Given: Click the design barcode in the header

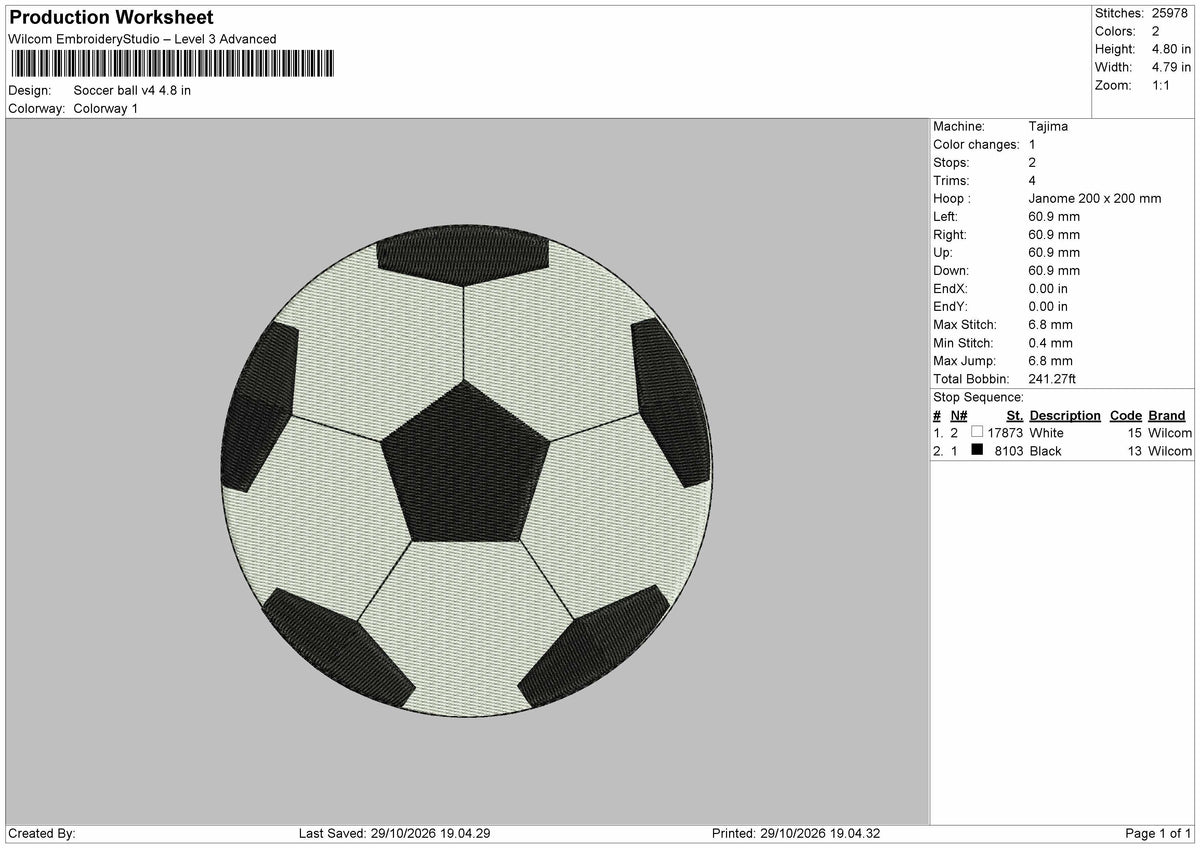Looking at the screenshot, I should [x=172, y=65].
